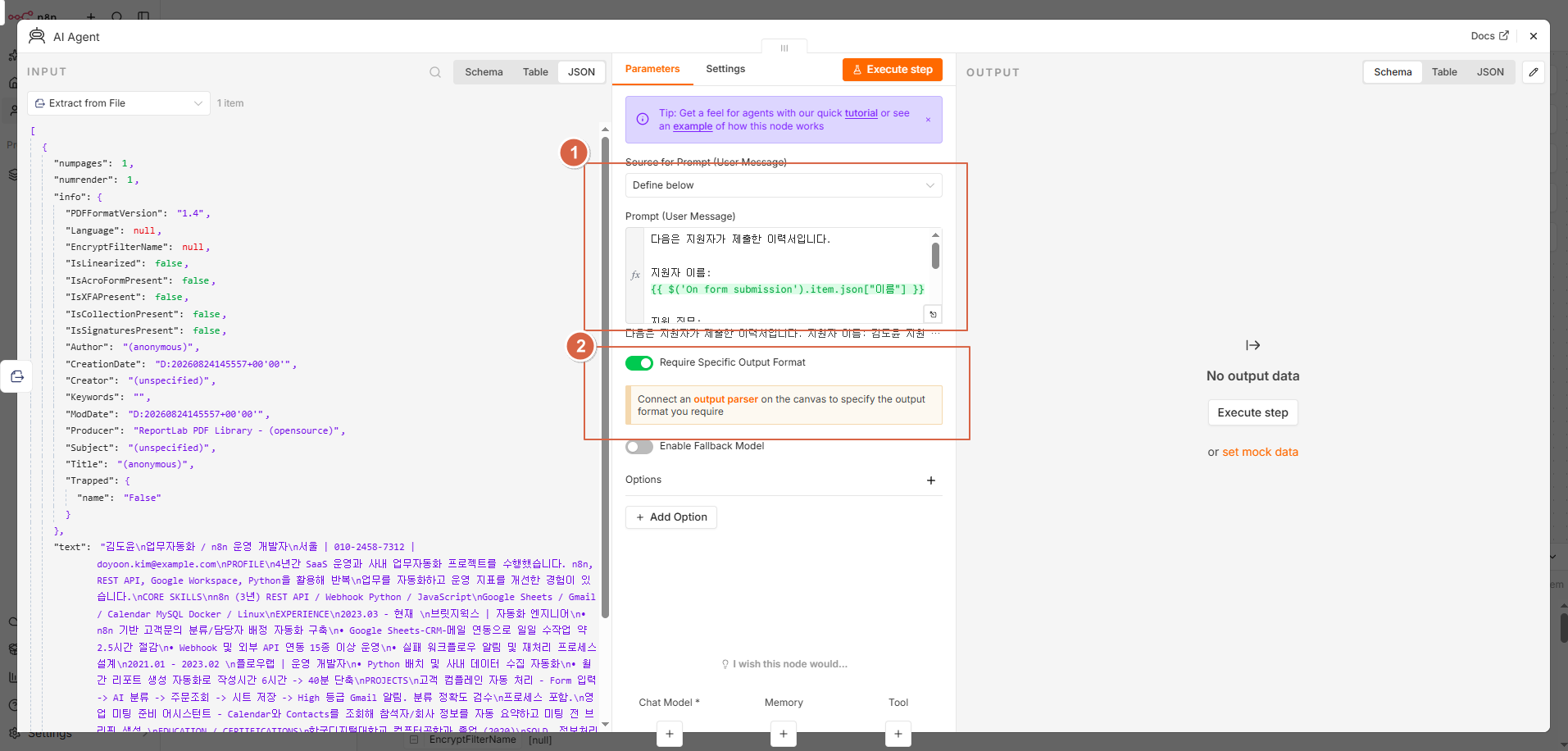
Task: Select Output Schema tab
Action: (1393, 72)
